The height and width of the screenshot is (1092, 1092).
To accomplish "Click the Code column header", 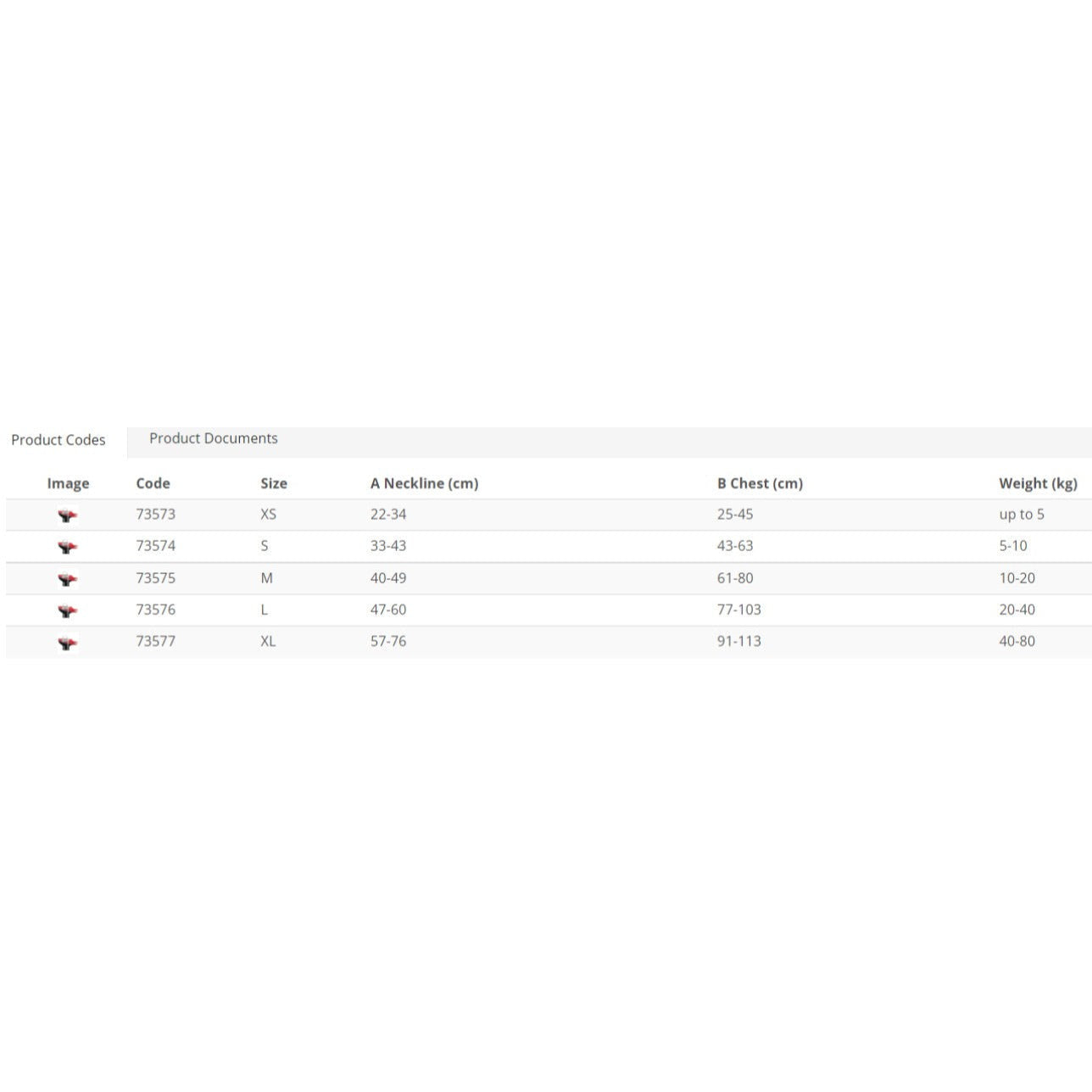I will (x=153, y=483).
